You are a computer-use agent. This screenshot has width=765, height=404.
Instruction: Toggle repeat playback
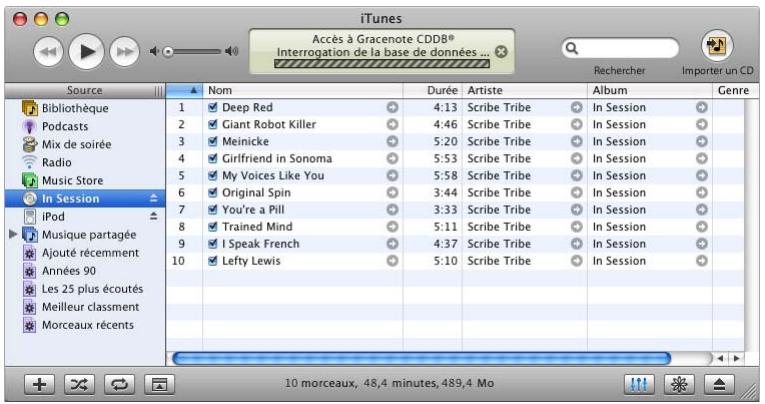point(120,384)
